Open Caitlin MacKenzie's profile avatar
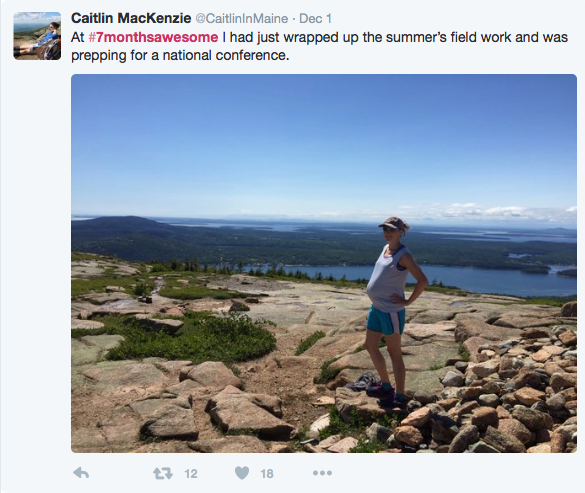This screenshot has width=585, height=493. click(x=37, y=36)
